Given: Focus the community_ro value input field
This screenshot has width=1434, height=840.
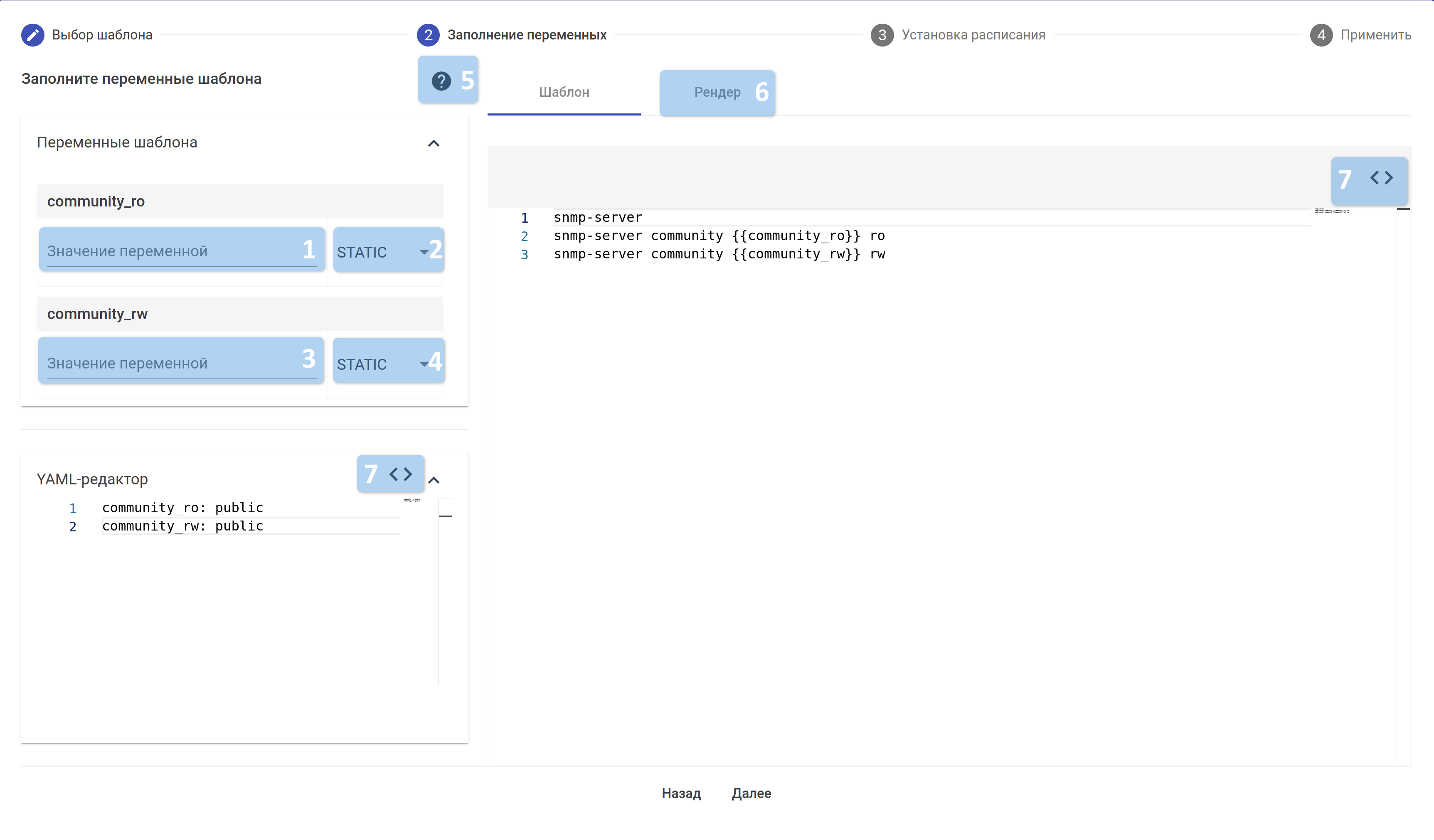Looking at the screenshot, I should 171,251.
